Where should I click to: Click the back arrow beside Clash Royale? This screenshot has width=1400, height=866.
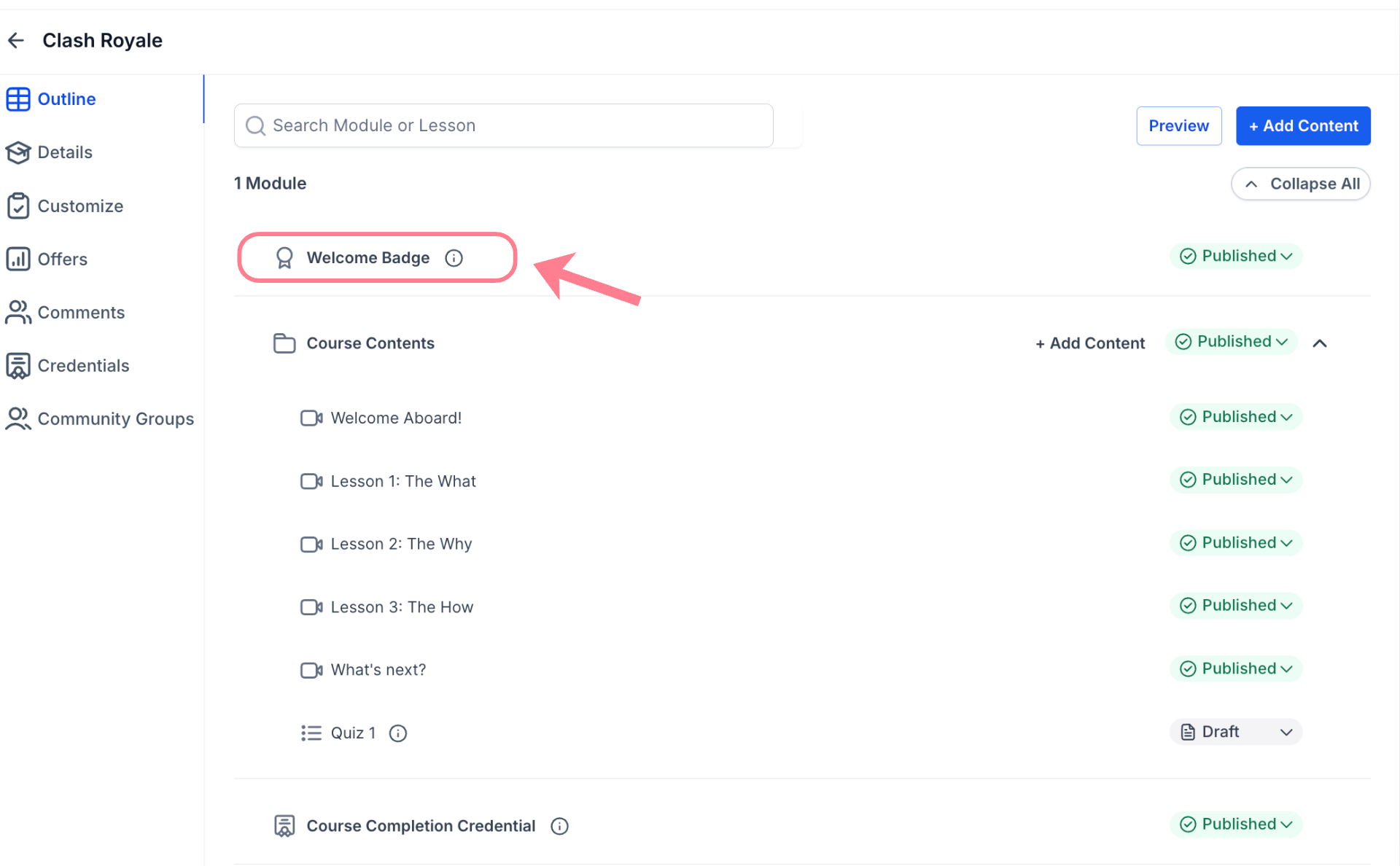(x=16, y=41)
